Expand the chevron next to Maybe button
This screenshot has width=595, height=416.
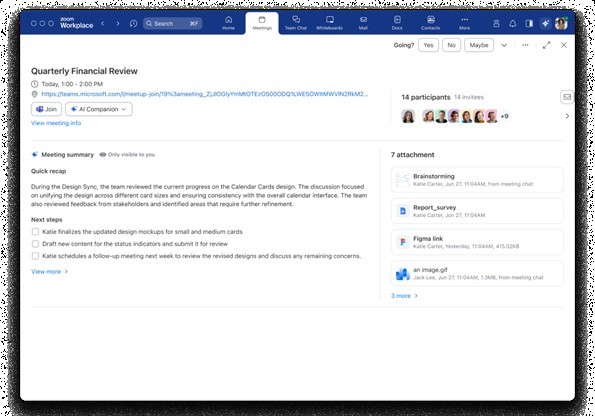click(x=504, y=45)
